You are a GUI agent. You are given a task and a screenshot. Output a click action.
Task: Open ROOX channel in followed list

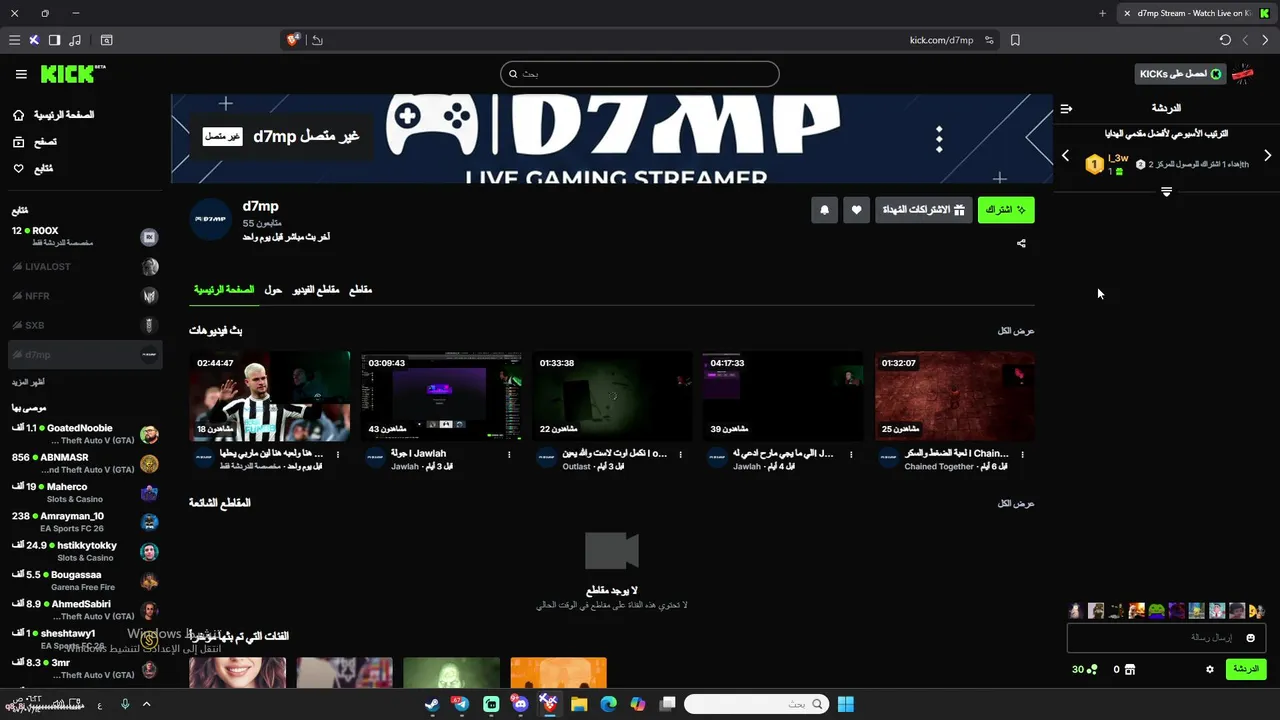pos(84,236)
